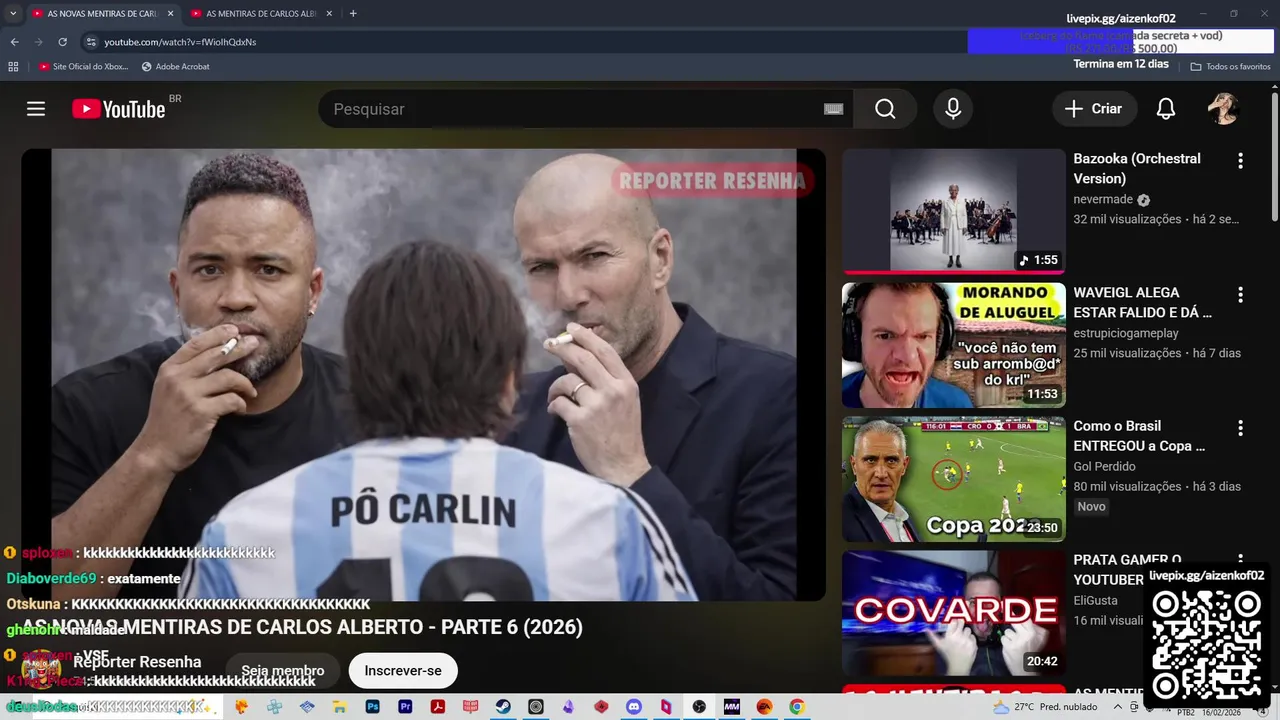
Task: Open Premiere Pro from the taskbar
Action: coord(405,707)
